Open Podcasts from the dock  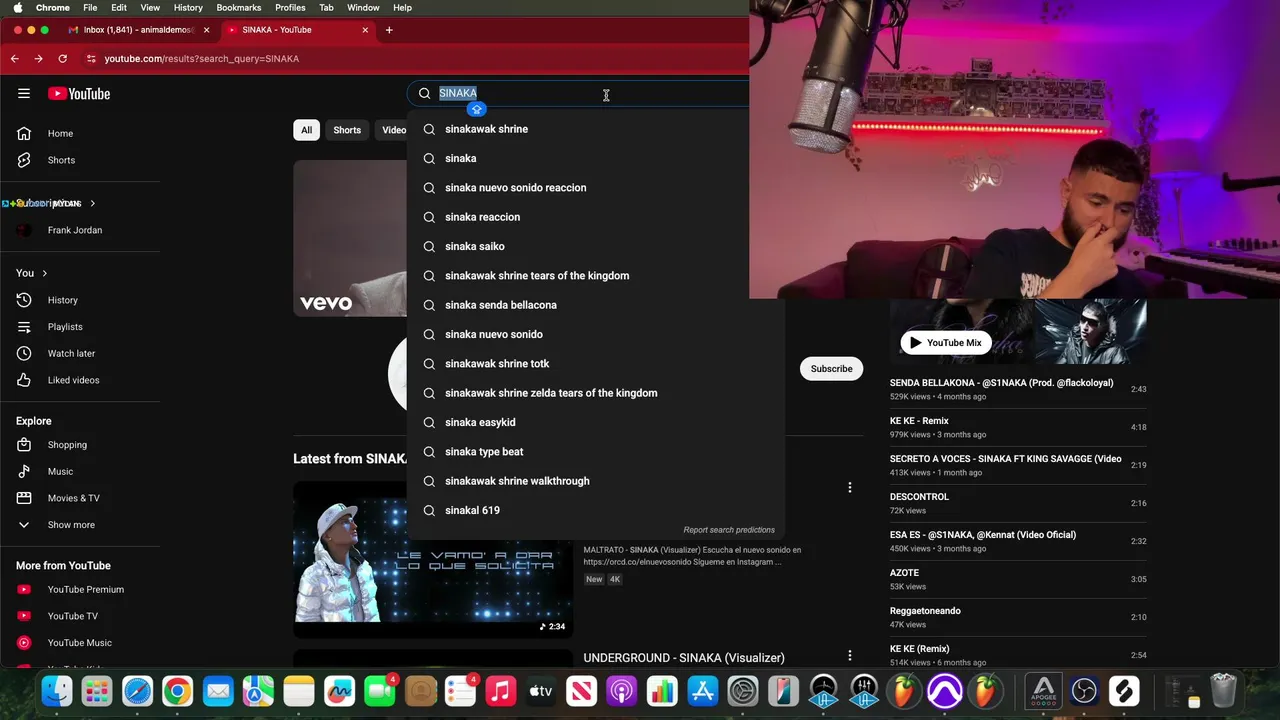pos(622,691)
